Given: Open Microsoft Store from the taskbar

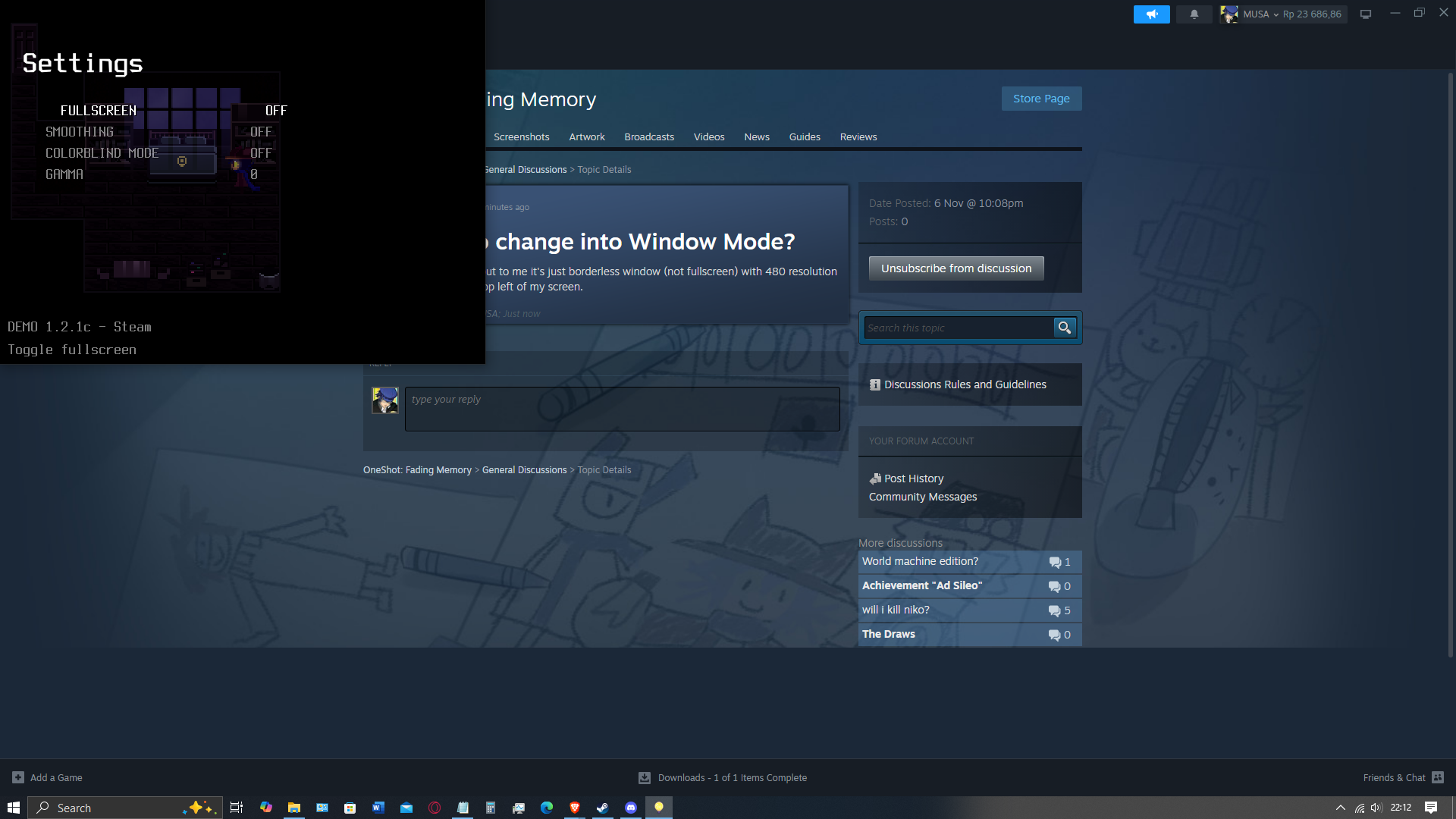Looking at the screenshot, I should [x=350, y=808].
